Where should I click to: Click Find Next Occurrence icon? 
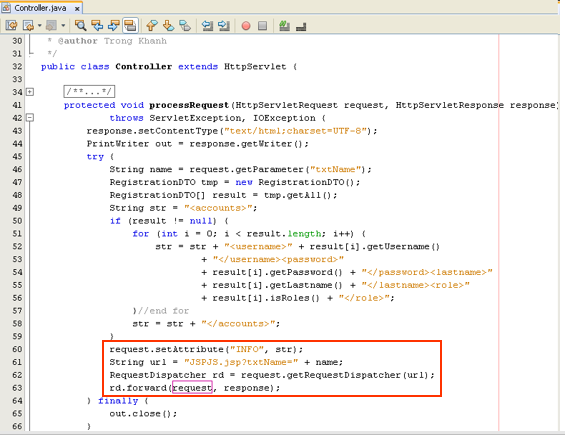pyautogui.click(x=114, y=26)
